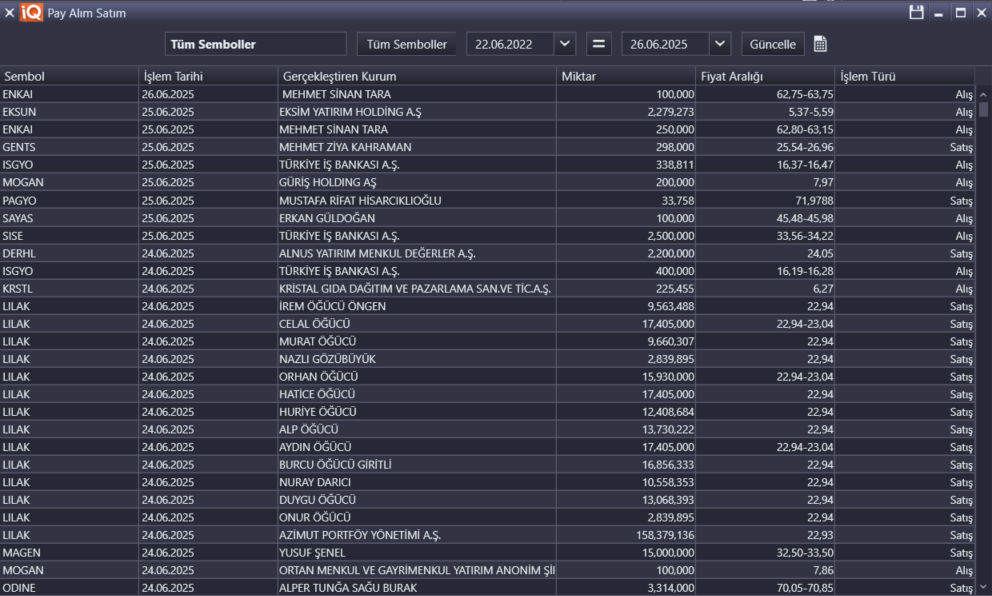Click the Tüm Semboller button
Screen dimensions: 992x596
406,44
